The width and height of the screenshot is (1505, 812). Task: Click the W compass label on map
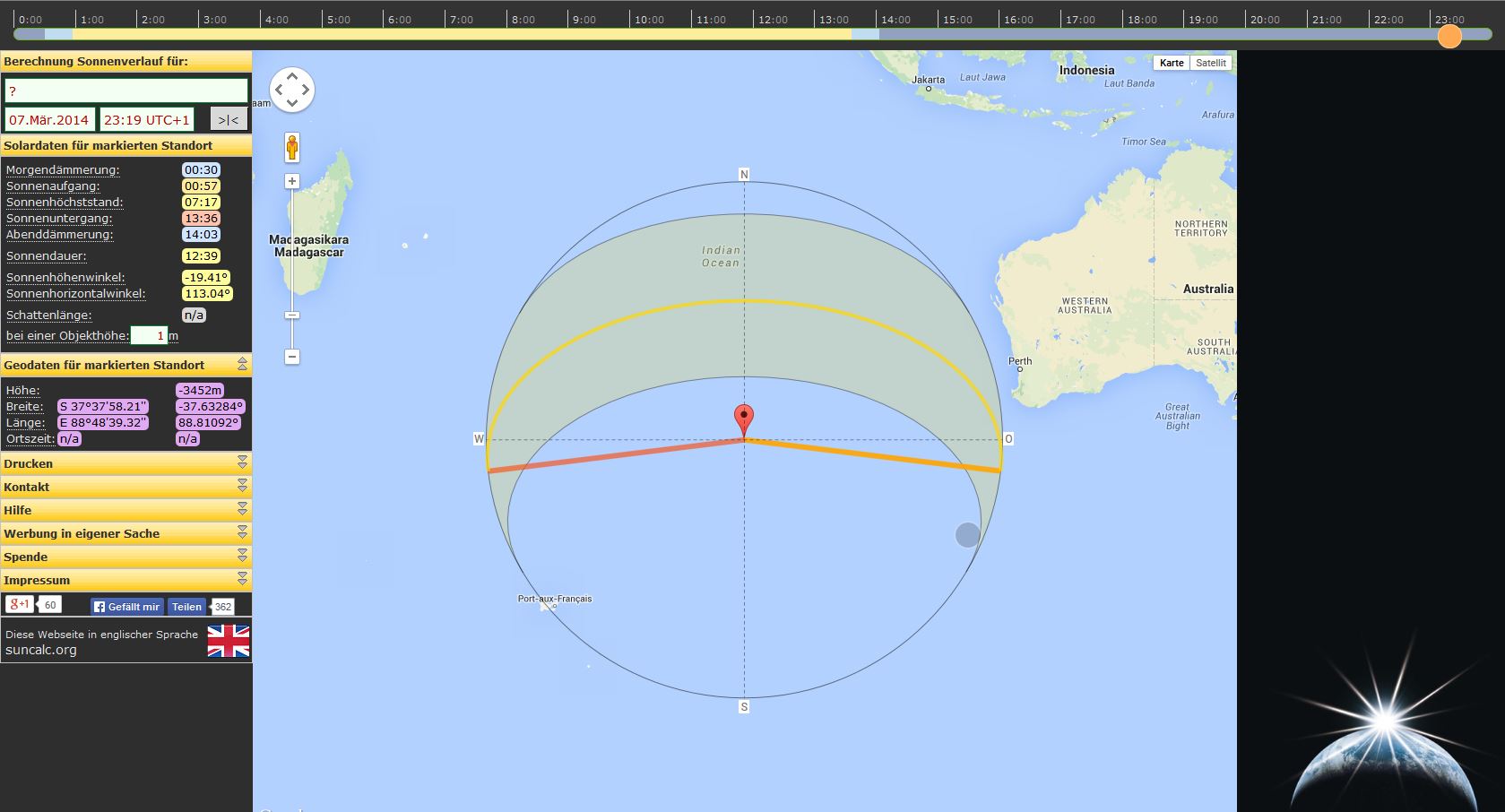coord(479,439)
